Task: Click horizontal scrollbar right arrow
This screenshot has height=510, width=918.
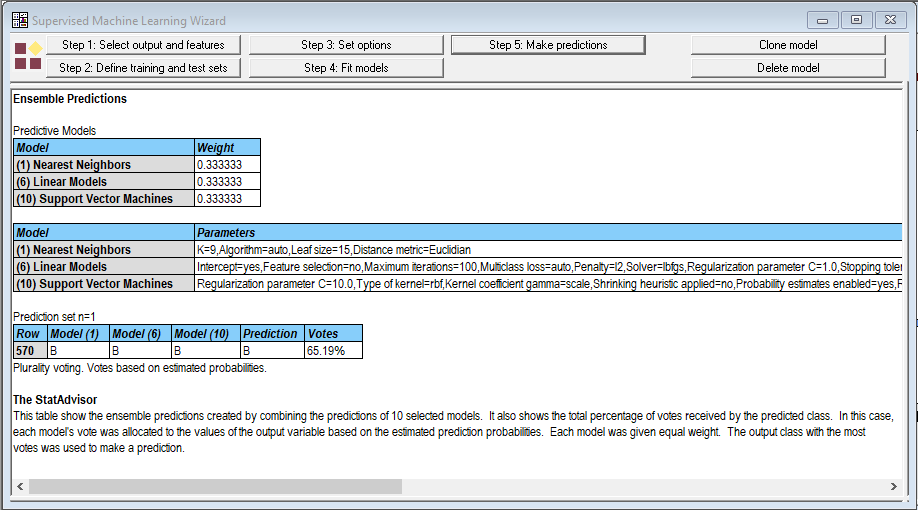Action: [x=893, y=486]
